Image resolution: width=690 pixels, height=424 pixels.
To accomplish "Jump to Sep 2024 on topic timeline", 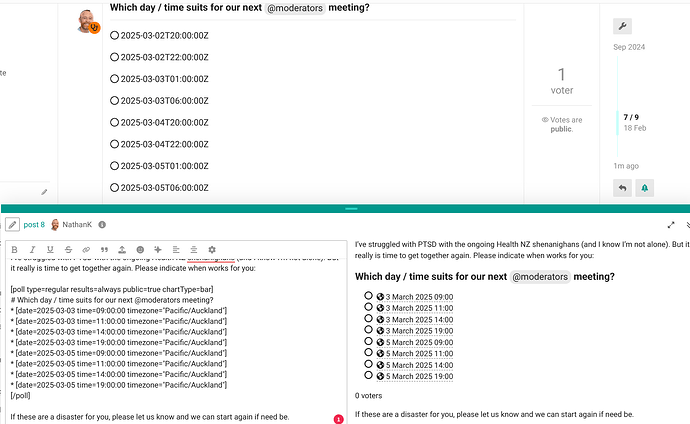I will [629, 47].
